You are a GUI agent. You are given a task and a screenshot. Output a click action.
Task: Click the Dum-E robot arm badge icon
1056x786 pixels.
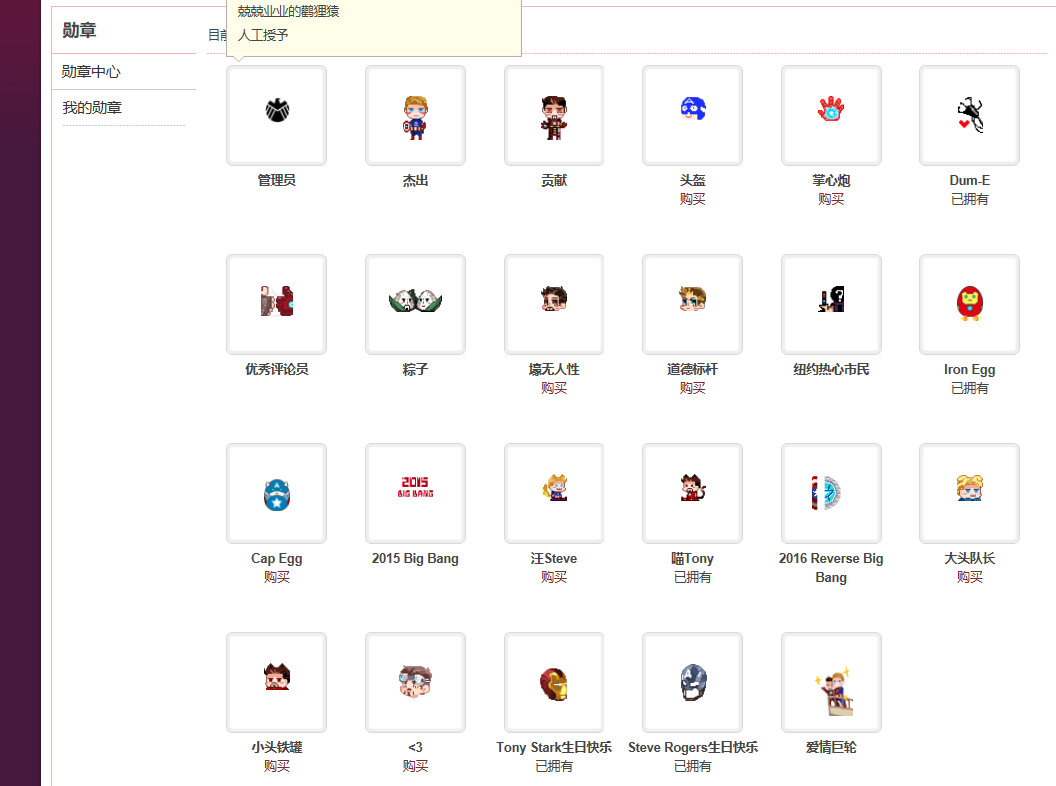pos(969,113)
